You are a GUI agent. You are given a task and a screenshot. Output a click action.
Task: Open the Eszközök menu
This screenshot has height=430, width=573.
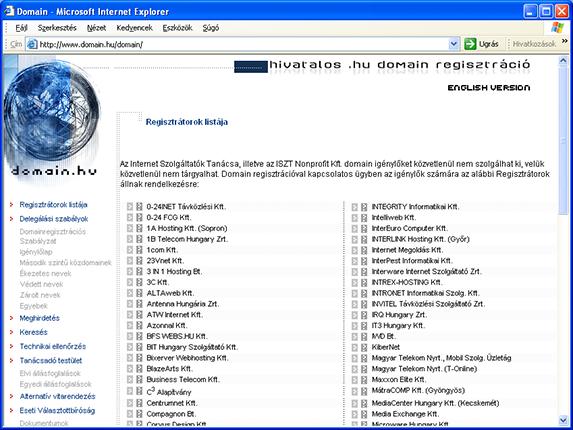(177, 28)
